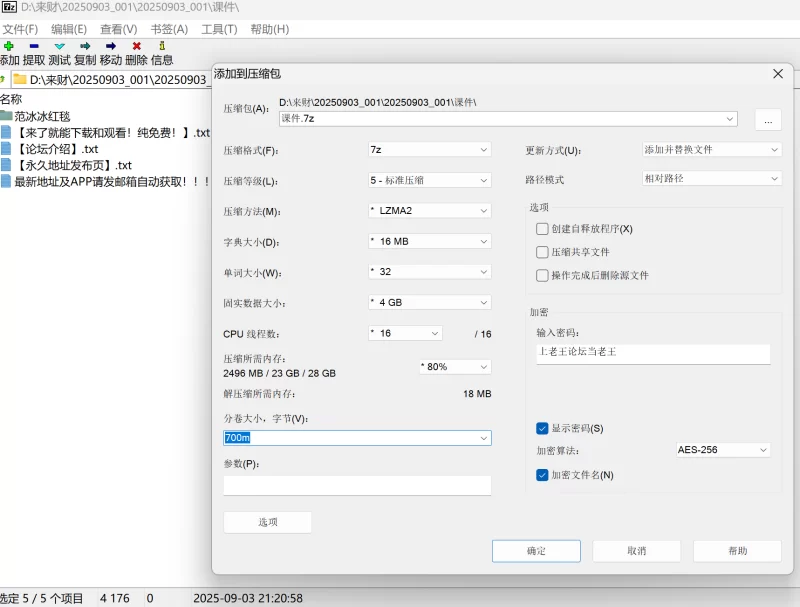Open the 工具(T) menu

[x=219, y=29]
